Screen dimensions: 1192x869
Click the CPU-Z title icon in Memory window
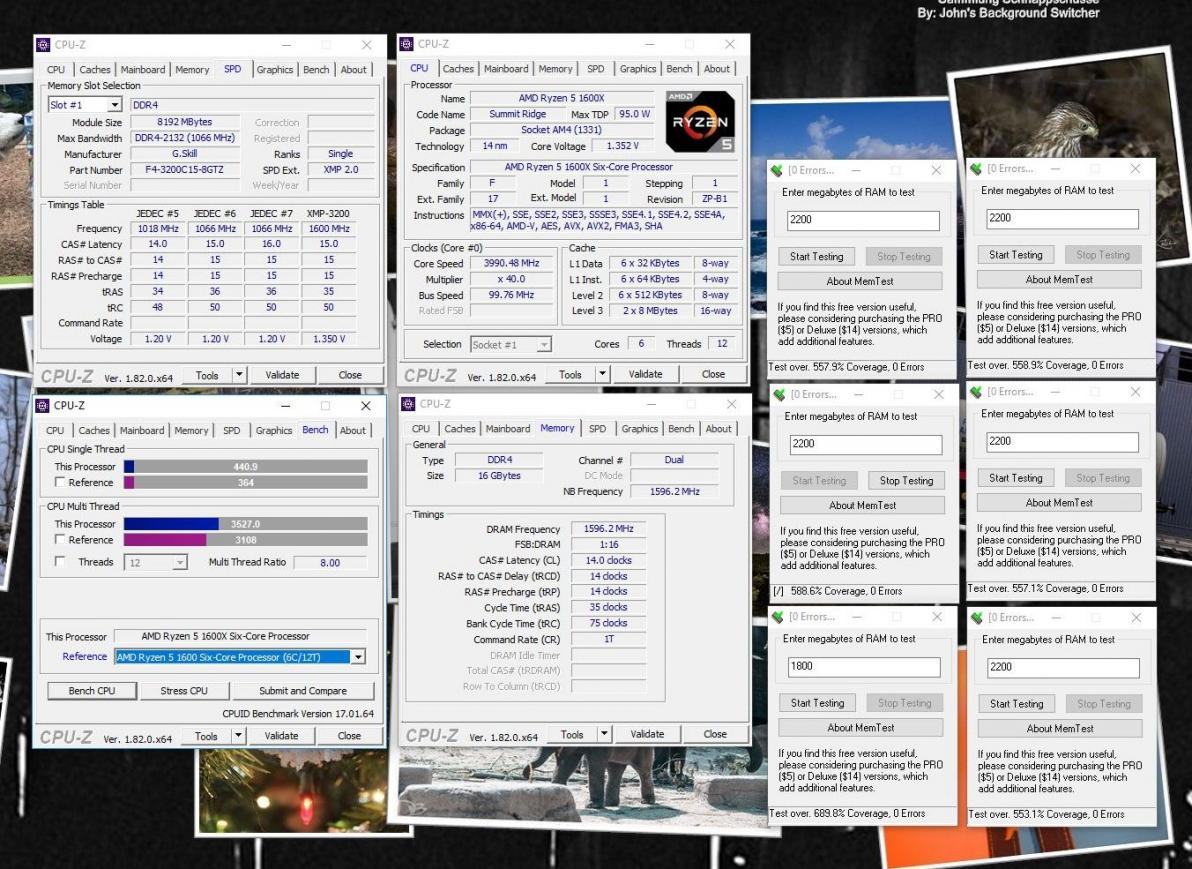(407, 404)
